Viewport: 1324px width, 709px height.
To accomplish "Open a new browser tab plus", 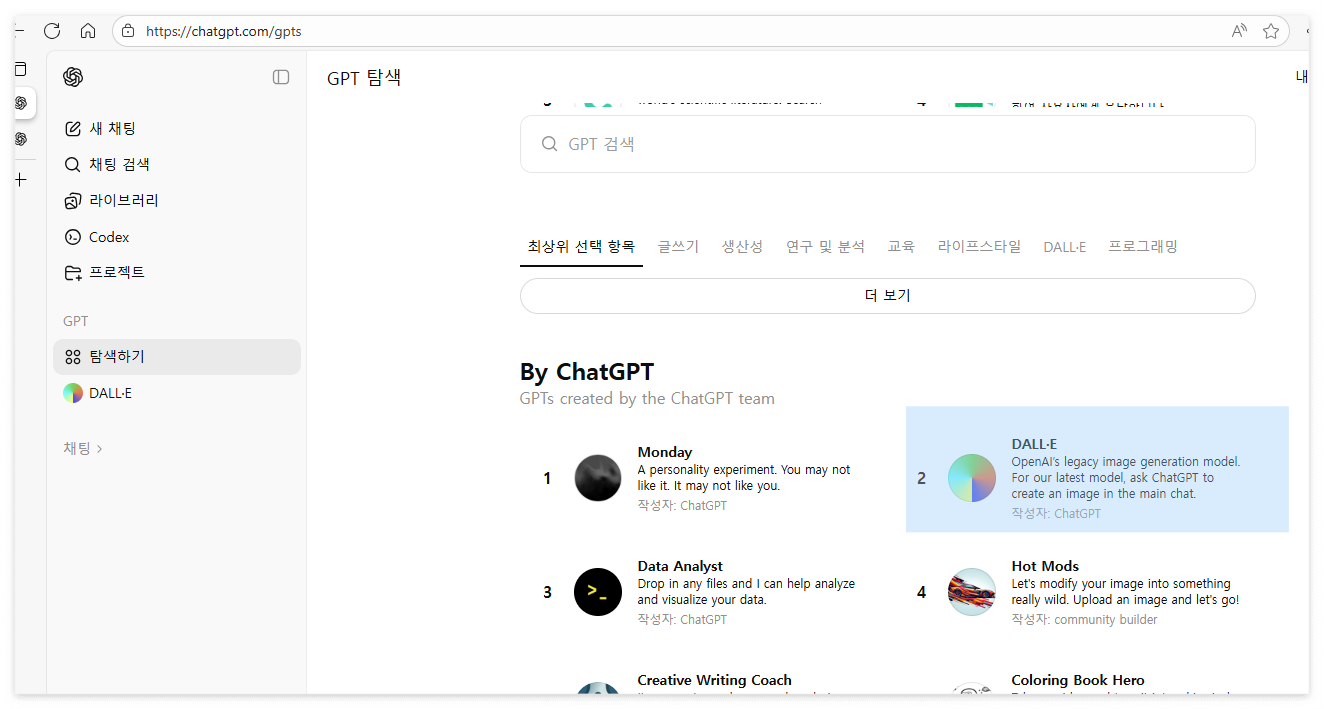I will click(20, 180).
